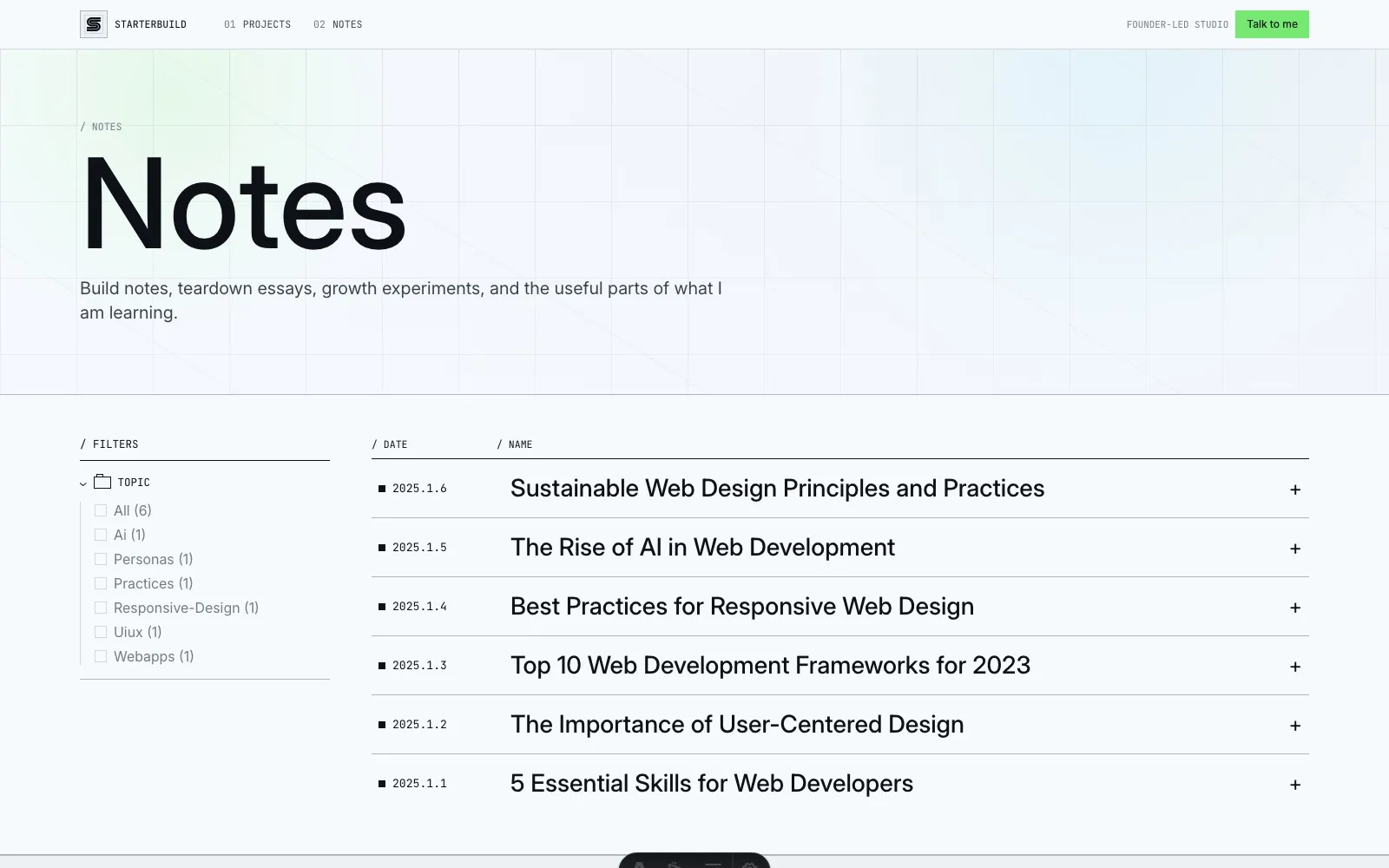Enable the Ai (1) filter checkbox
The image size is (1389, 868).
coord(101,535)
